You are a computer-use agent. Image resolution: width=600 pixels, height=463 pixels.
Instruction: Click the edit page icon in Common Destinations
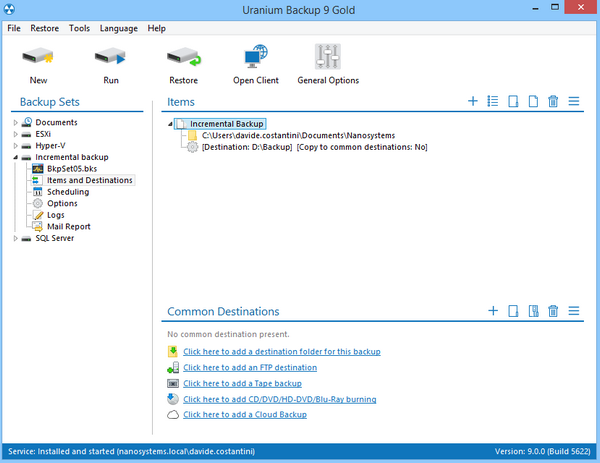pyautogui.click(x=513, y=311)
